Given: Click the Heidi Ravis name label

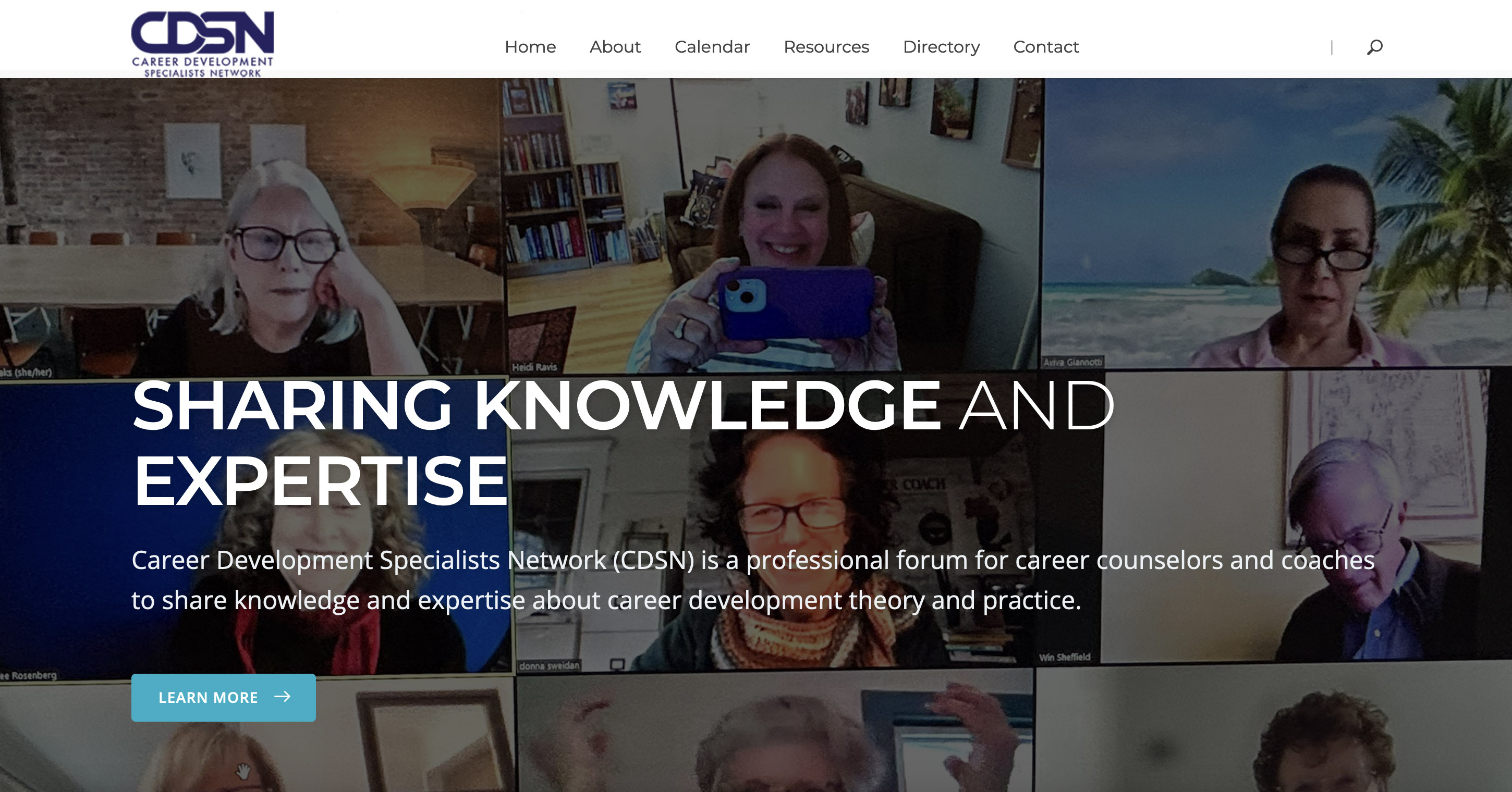Looking at the screenshot, I should [x=534, y=367].
